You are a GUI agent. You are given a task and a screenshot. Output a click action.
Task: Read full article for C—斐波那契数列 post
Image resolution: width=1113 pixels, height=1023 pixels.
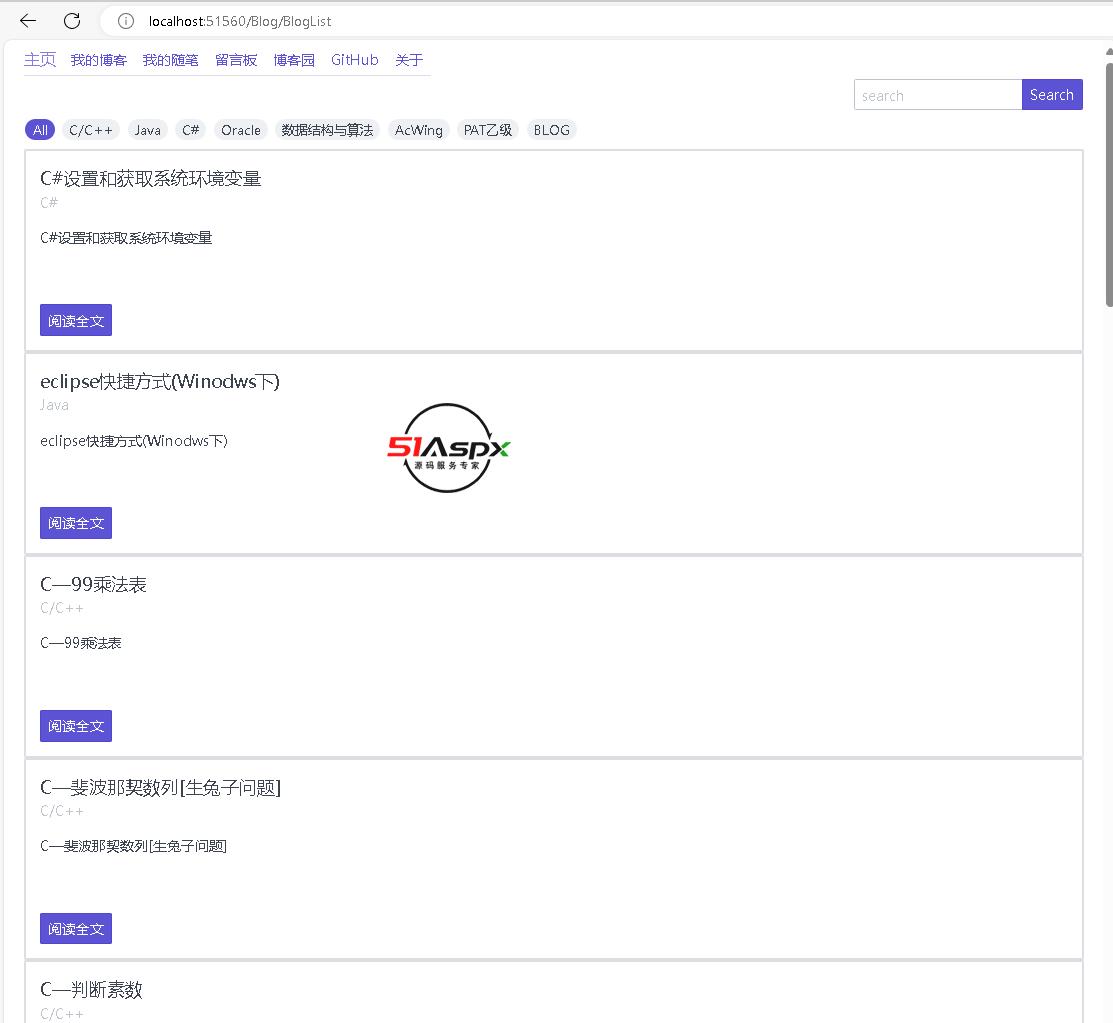click(x=76, y=929)
